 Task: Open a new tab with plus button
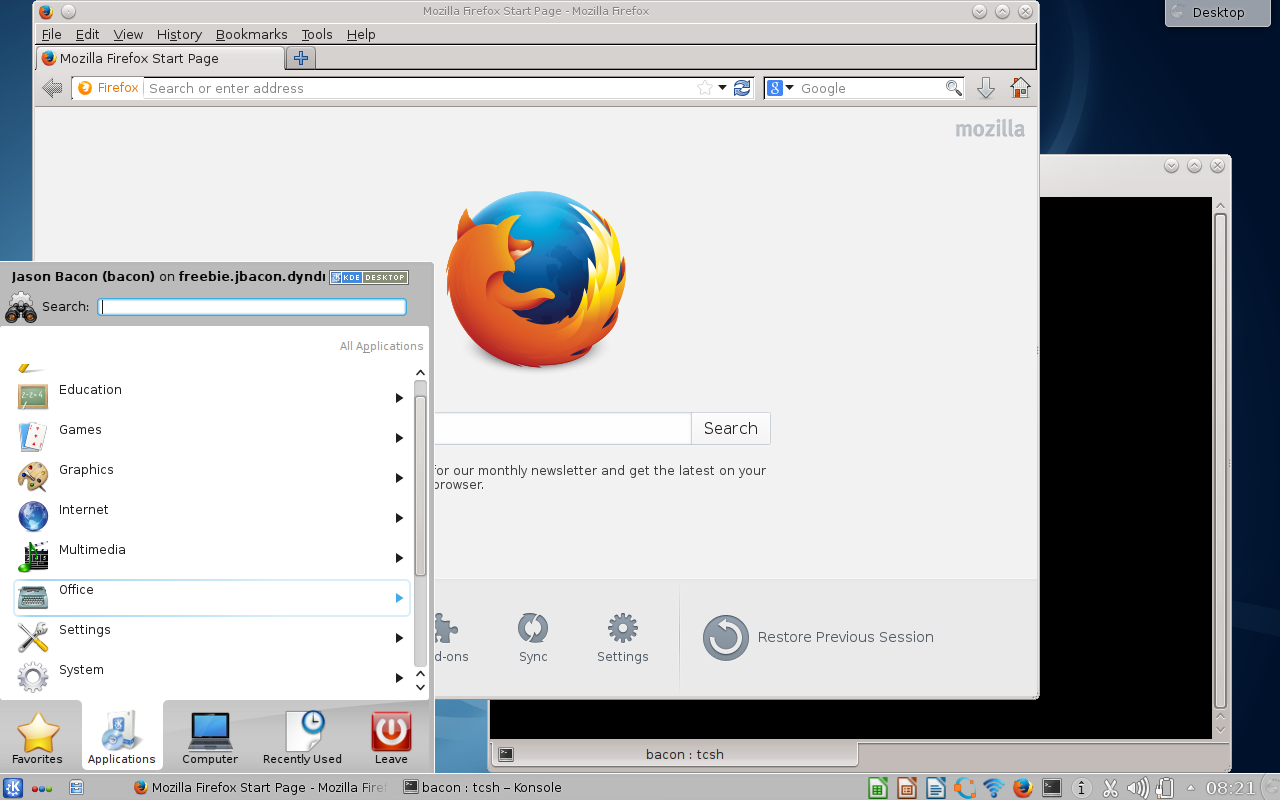(x=301, y=58)
